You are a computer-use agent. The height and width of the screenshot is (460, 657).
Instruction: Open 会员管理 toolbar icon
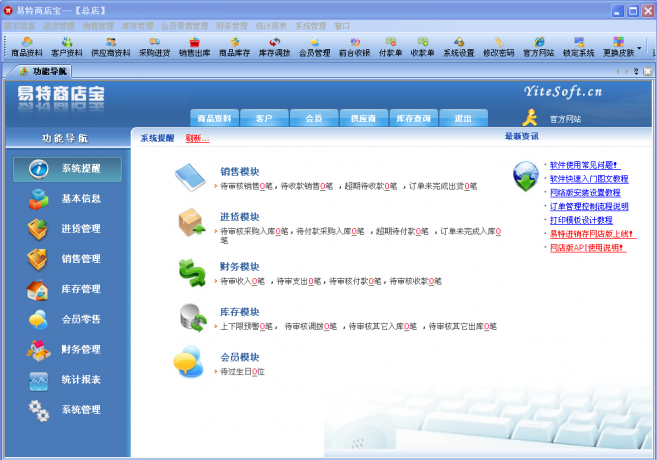(315, 47)
